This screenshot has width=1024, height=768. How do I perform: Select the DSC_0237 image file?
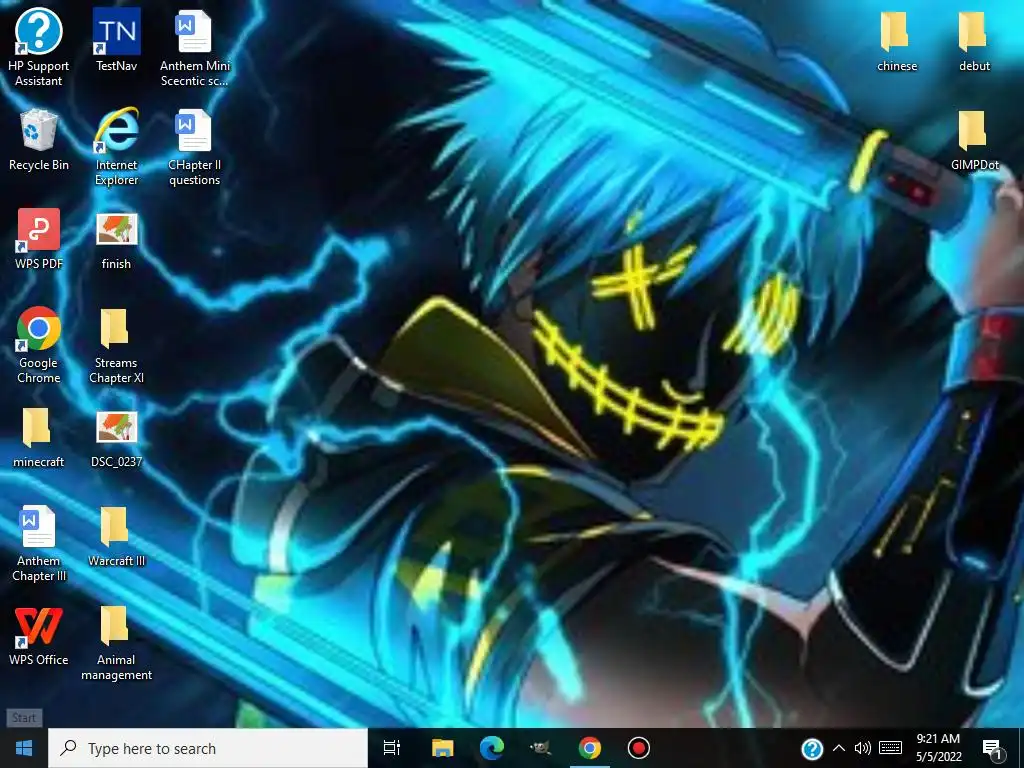click(116, 439)
